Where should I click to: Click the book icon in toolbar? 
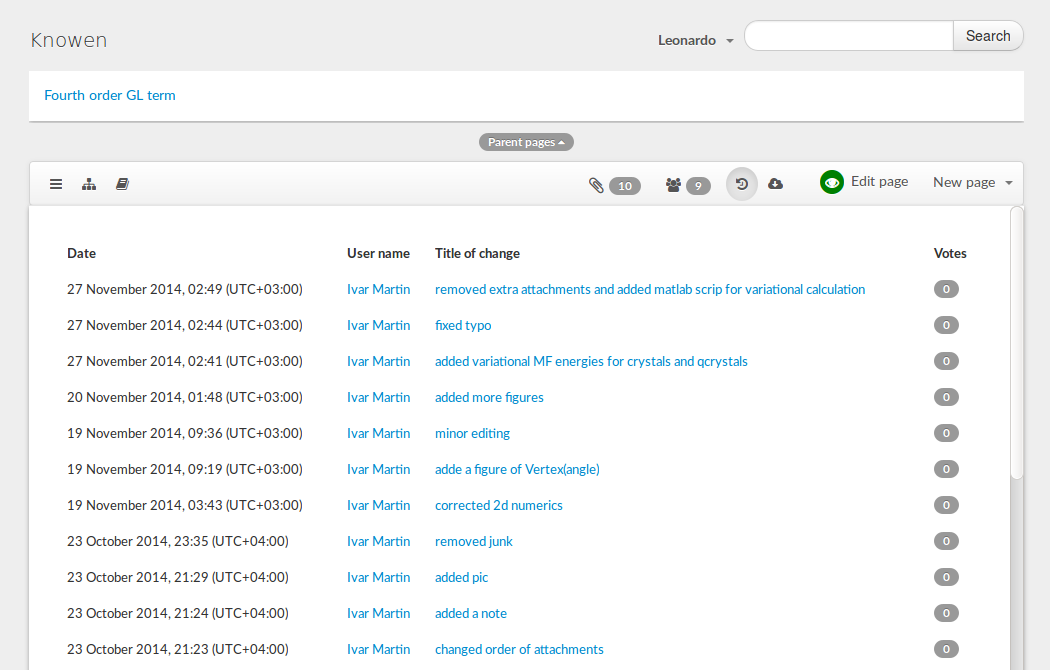tap(122, 184)
